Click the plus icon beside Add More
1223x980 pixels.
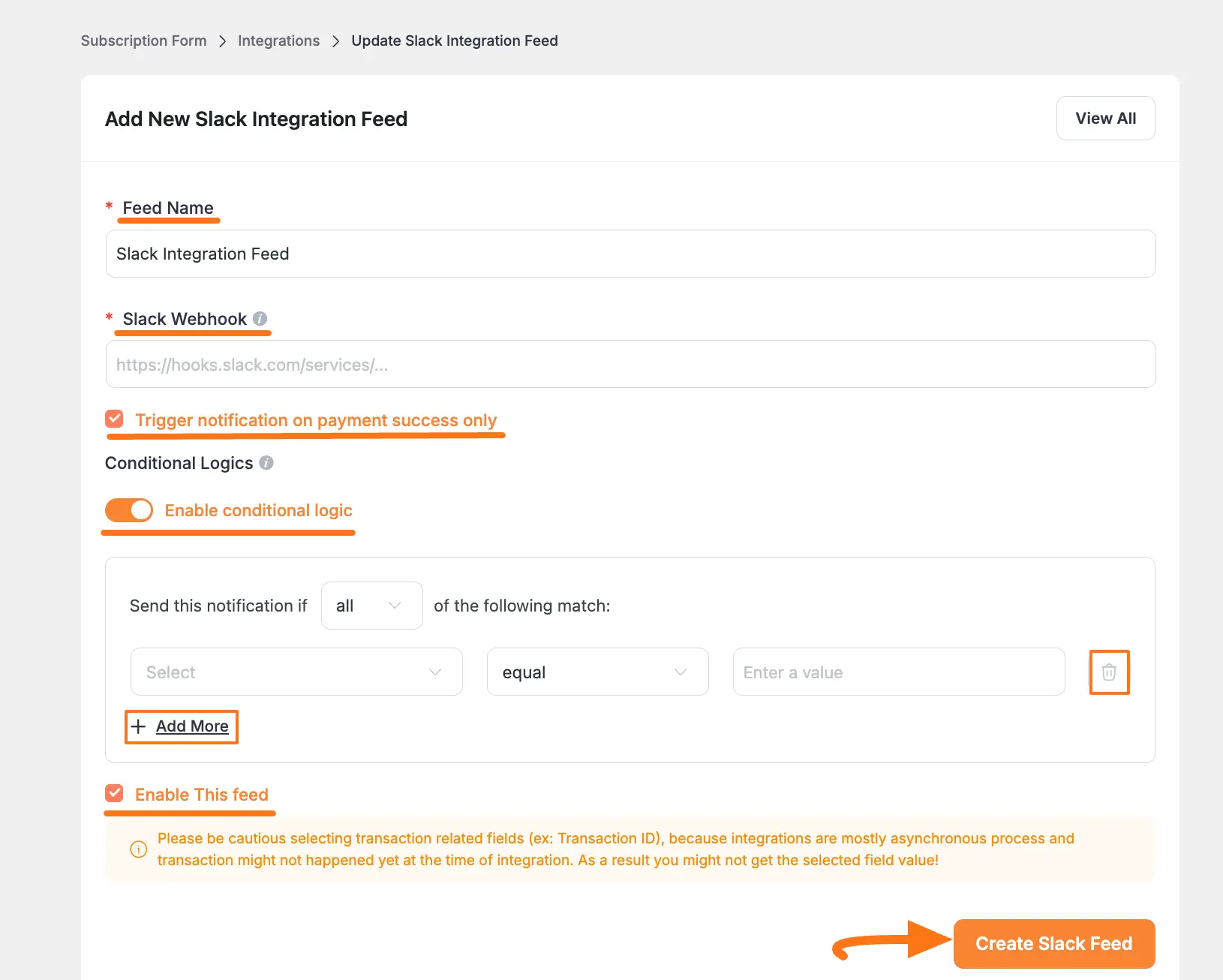(x=139, y=726)
